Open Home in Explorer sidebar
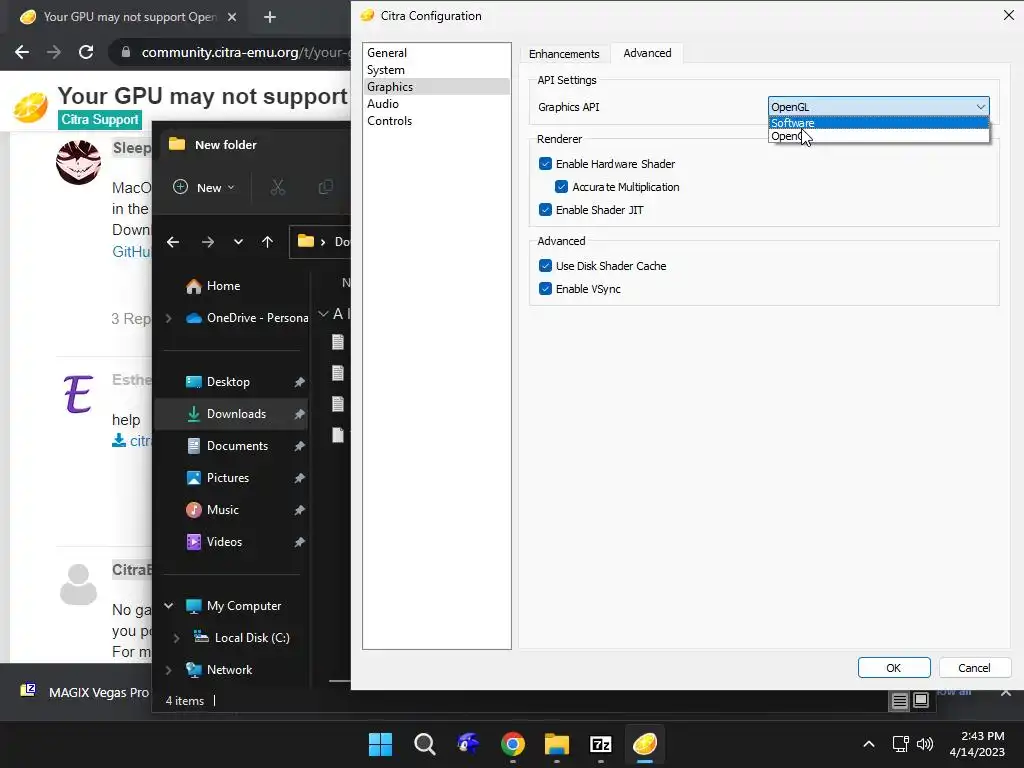 [x=223, y=286]
